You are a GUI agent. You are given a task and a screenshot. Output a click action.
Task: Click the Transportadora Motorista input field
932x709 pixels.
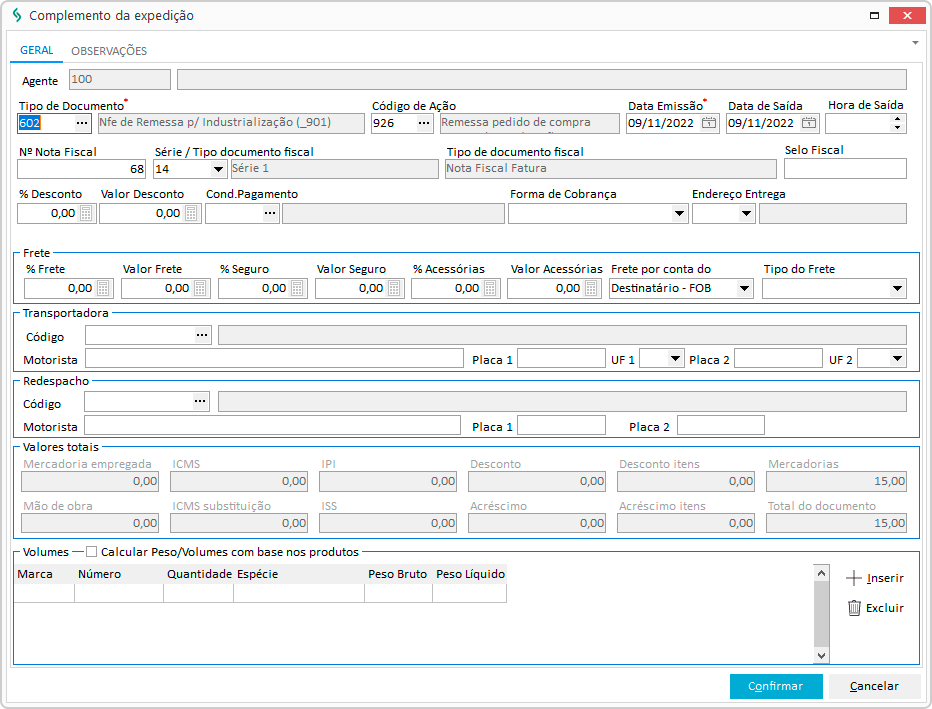point(274,358)
